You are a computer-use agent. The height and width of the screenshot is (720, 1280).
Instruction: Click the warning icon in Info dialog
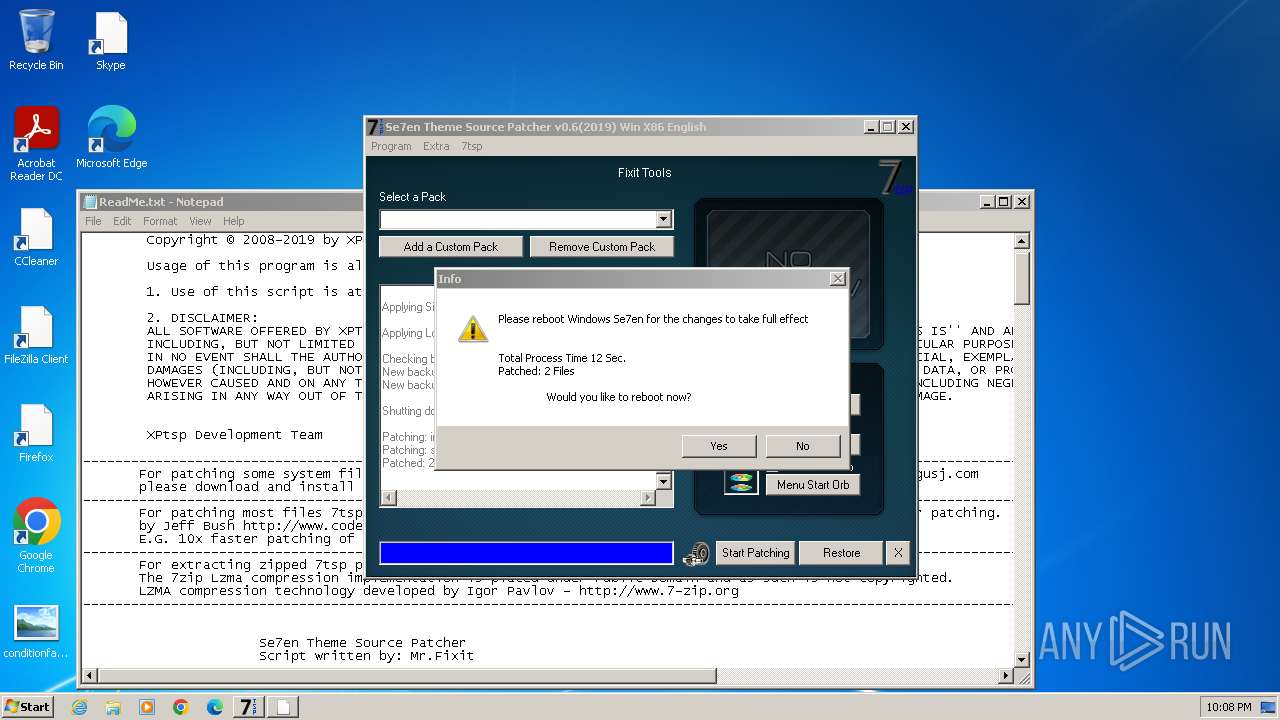pos(473,328)
